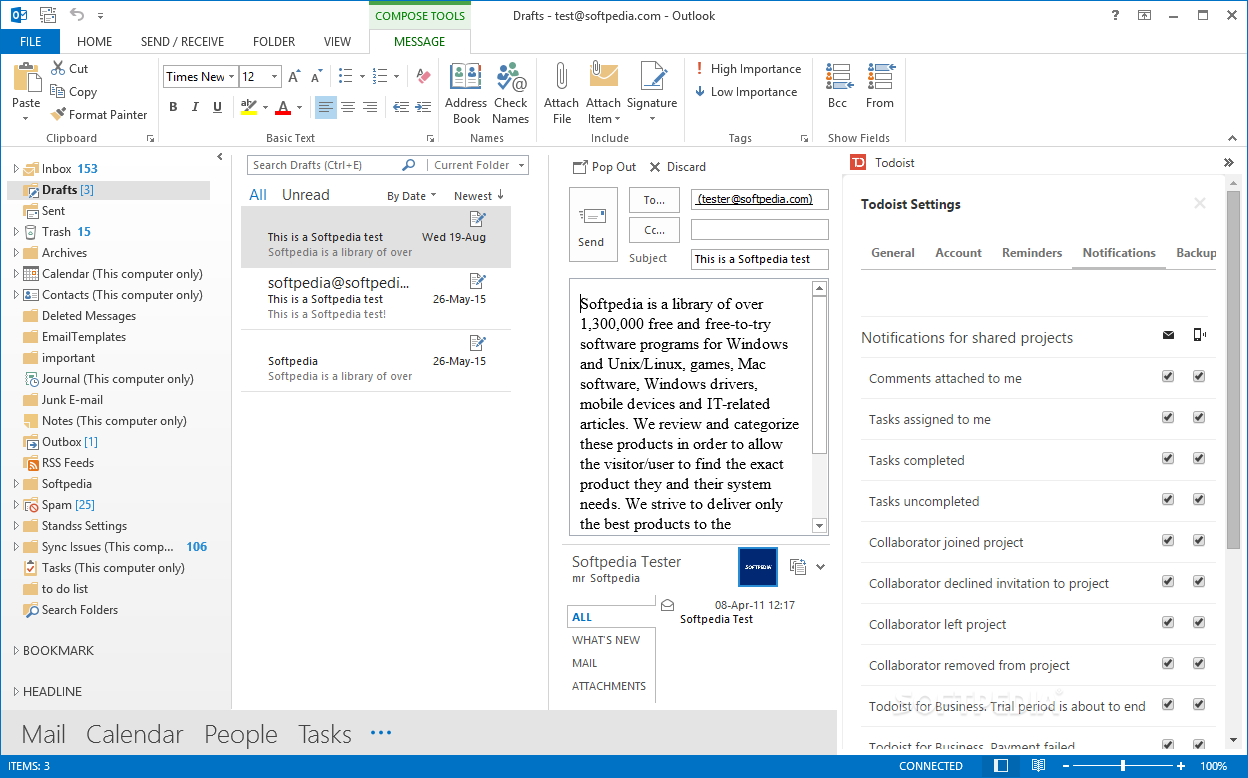This screenshot has height=778, width=1248.
Task: Open the font color dropdown arrow
Action: tap(300, 107)
